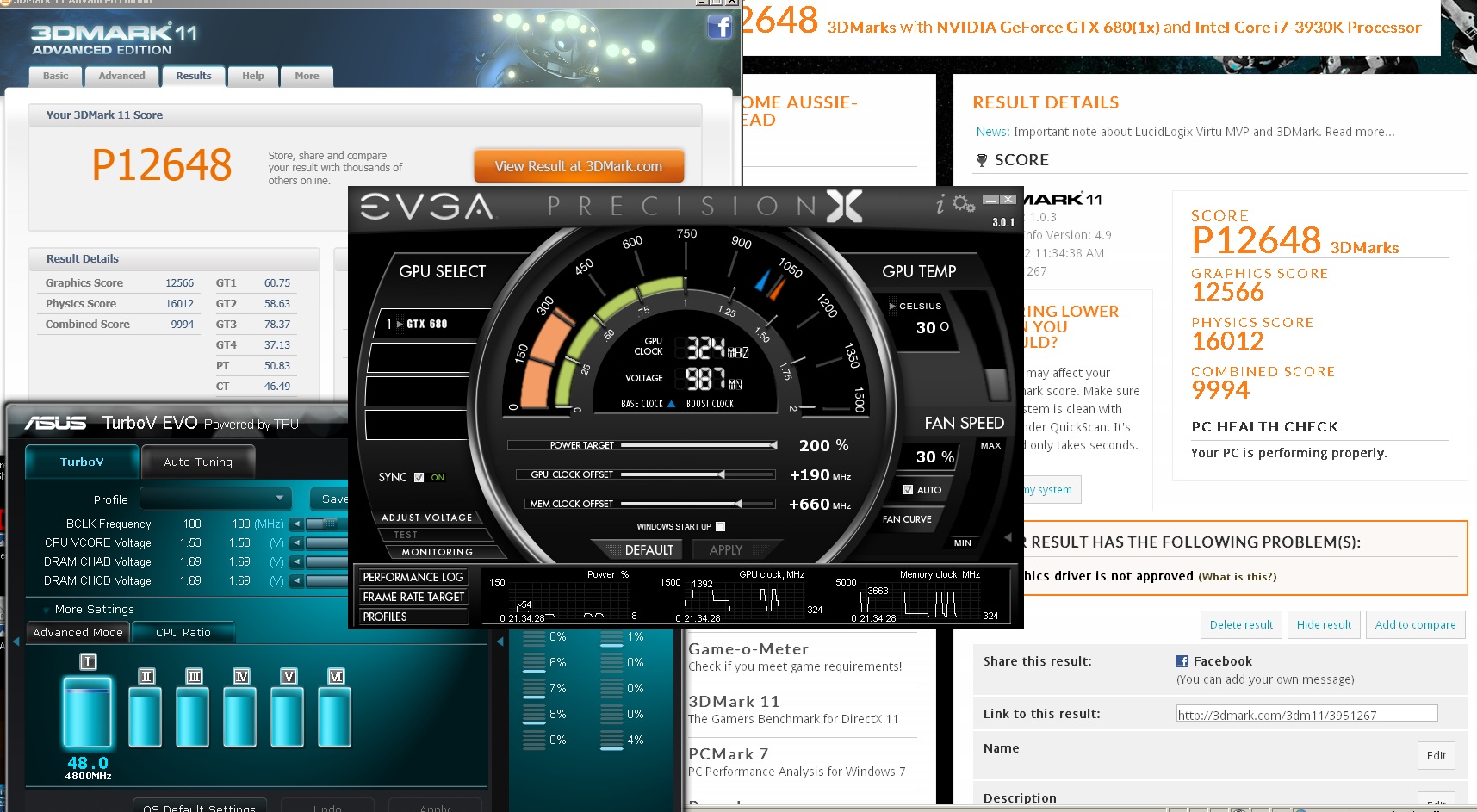Click orange boost clock marker on gauge
Viewport: 1477px width, 812px height.
tap(776, 287)
